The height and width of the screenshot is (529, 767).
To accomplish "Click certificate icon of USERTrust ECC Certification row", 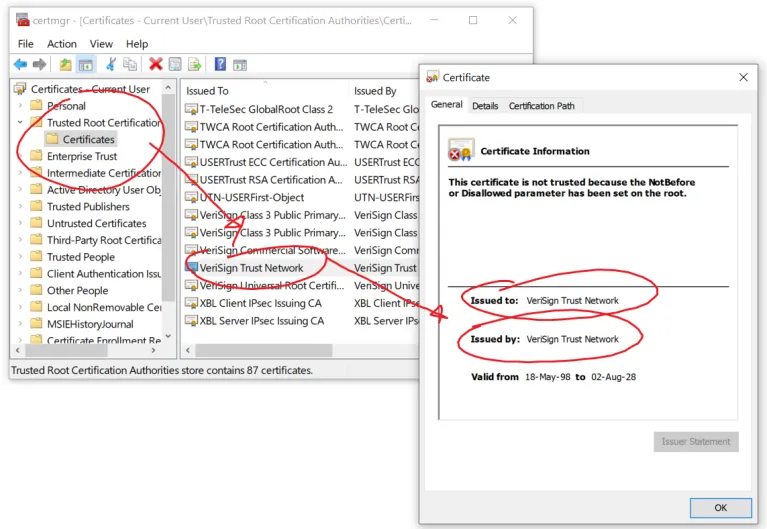I will (x=191, y=162).
